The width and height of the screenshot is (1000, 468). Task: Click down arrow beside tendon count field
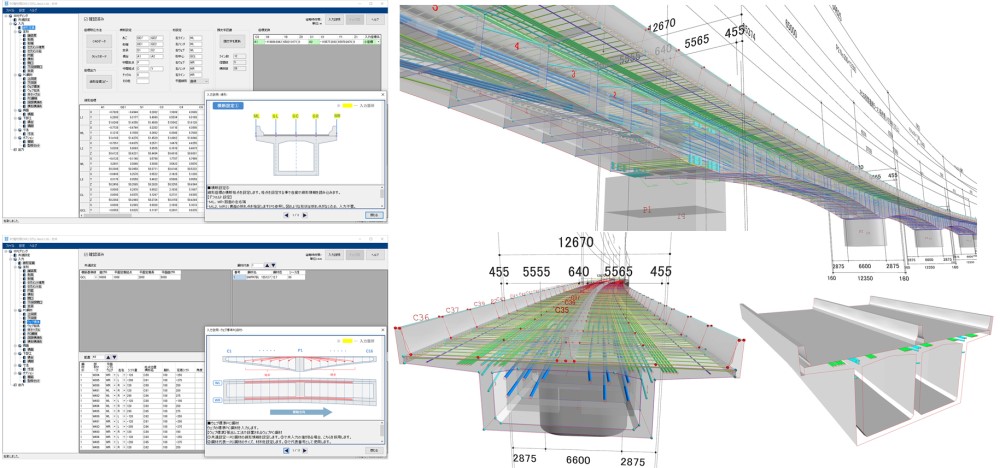274,265
